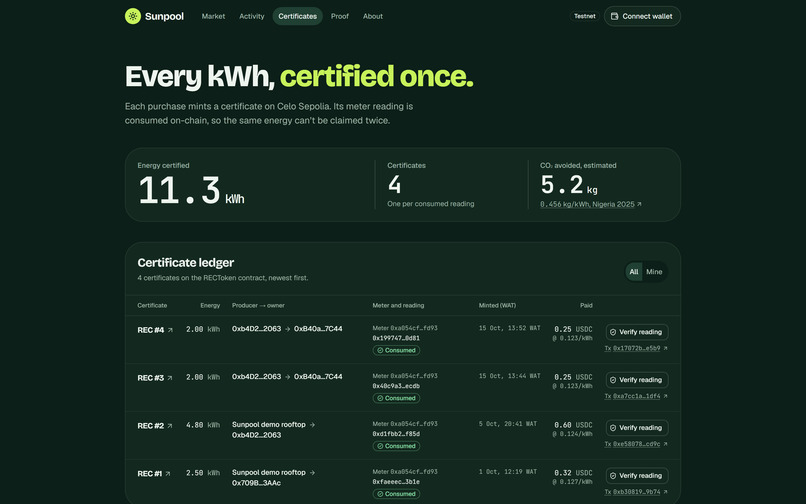Click reading hash 0xfaeeec…3b1e
This screenshot has width=806, height=504.
(x=396, y=482)
